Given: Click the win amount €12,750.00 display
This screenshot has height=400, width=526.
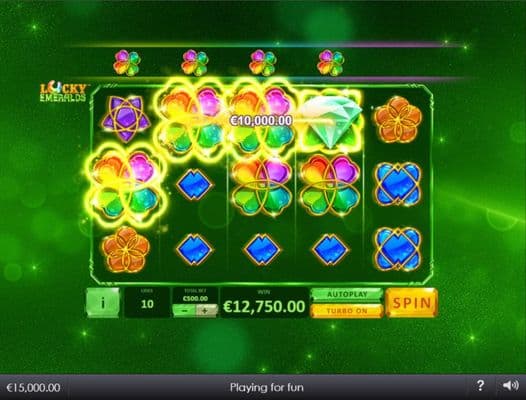Looking at the screenshot, I should [x=264, y=306].
